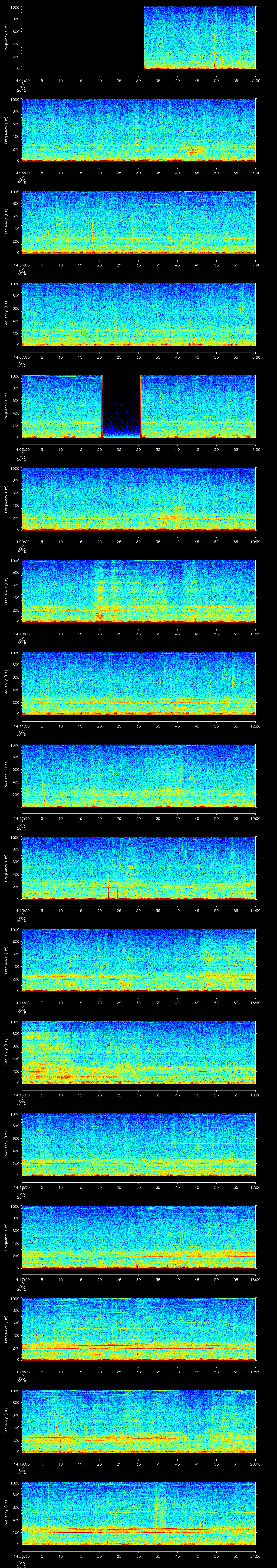Click the 14:15:00 time axis label
Screen dimensions: 277x1568
click(21, 1095)
